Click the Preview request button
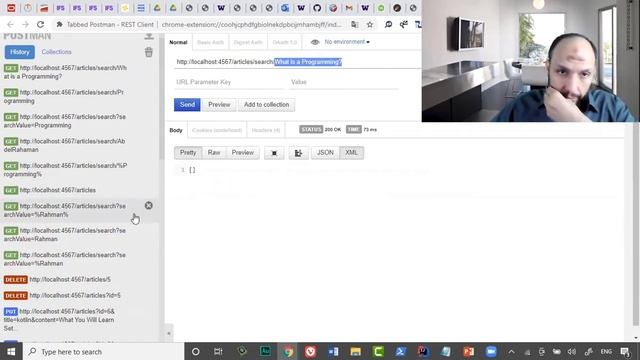 point(219,105)
